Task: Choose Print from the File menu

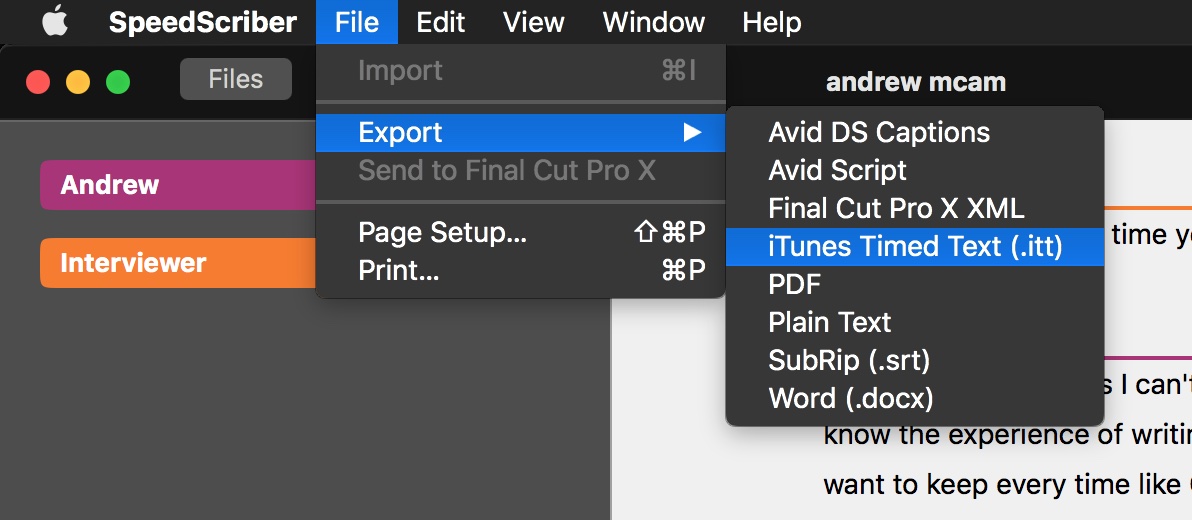Action: click(398, 270)
